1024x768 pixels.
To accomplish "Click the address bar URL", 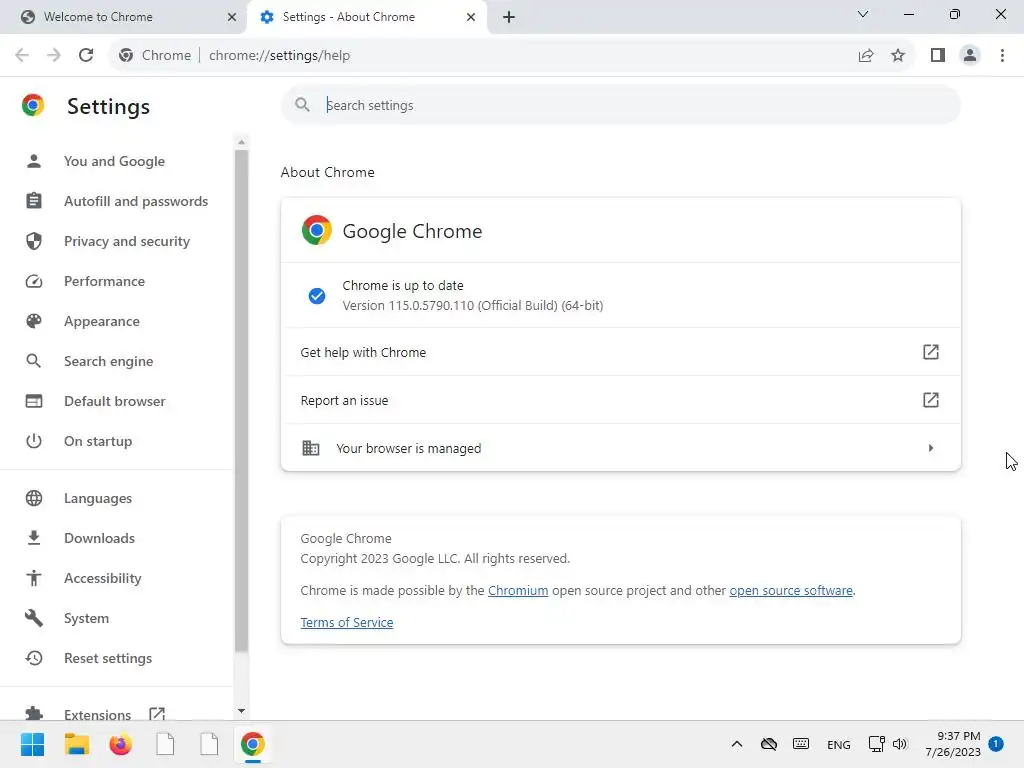I will click(x=280, y=56).
